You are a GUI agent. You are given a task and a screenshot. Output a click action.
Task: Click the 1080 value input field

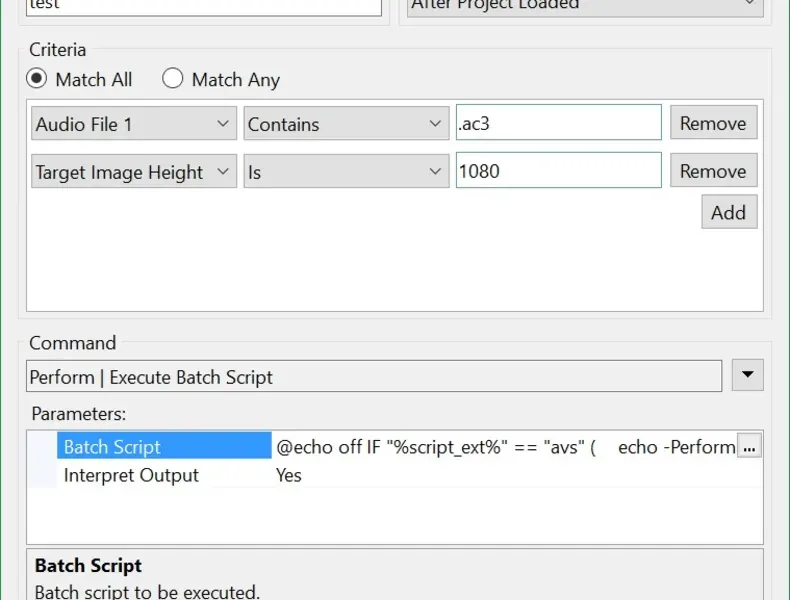tap(558, 172)
